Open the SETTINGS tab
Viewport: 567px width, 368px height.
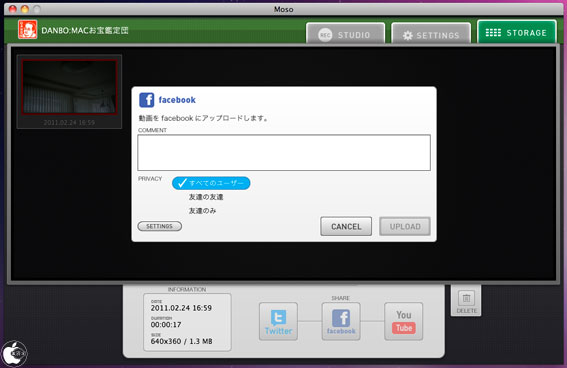(431, 34)
